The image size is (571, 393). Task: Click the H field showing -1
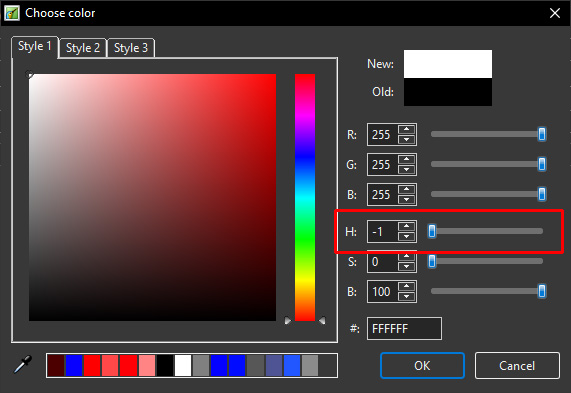383,231
